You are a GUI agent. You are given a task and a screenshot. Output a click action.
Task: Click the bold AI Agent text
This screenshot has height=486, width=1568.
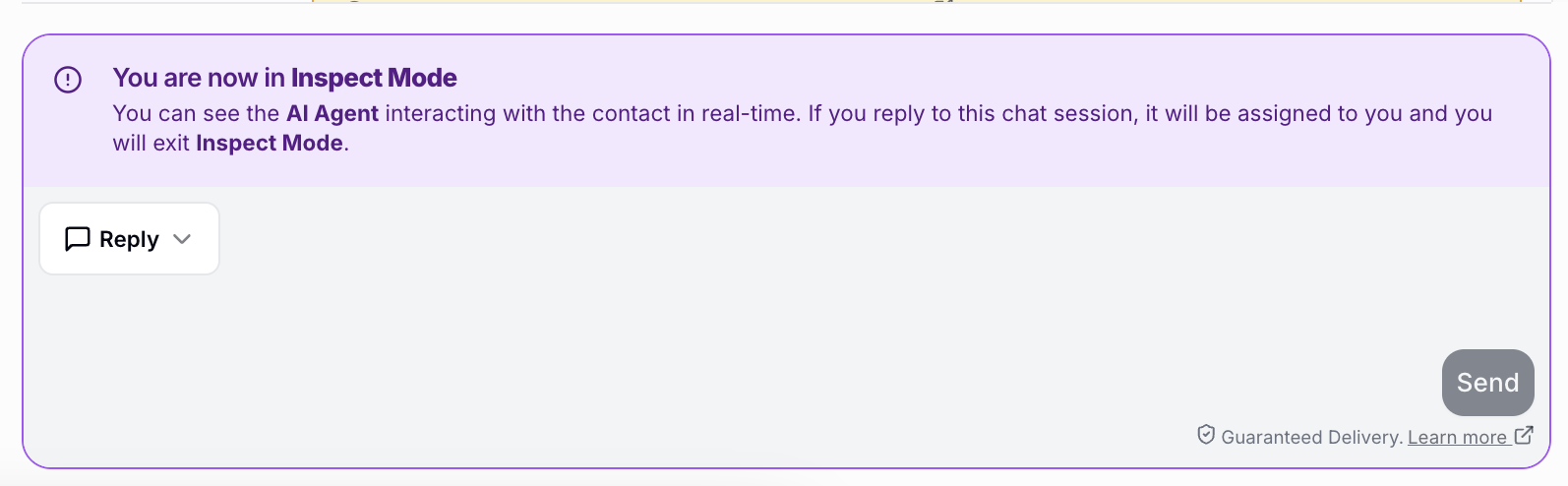pos(332,114)
